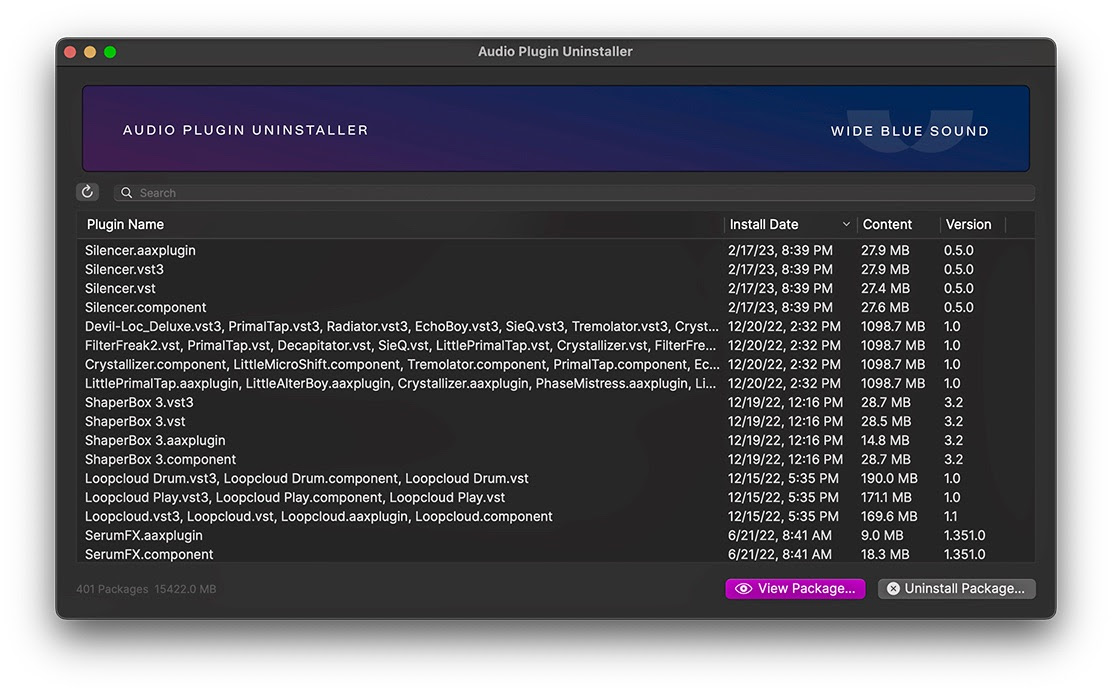Click the yellow minimize window button
The height and width of the screenshot is (693, 1112).
(90, 52)
